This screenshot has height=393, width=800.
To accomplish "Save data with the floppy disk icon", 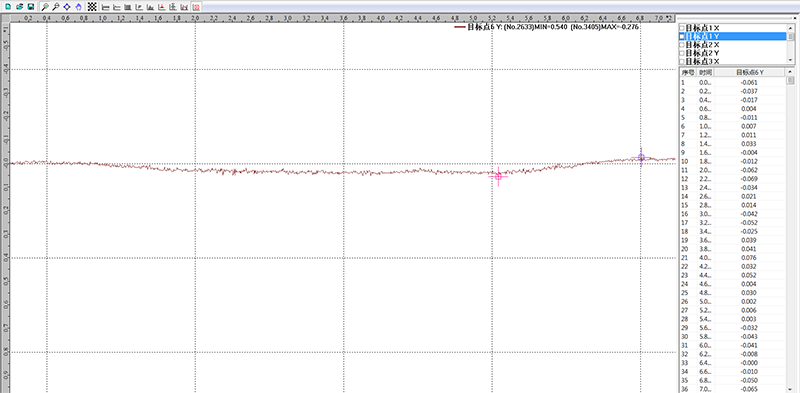I will pos(31,7).
